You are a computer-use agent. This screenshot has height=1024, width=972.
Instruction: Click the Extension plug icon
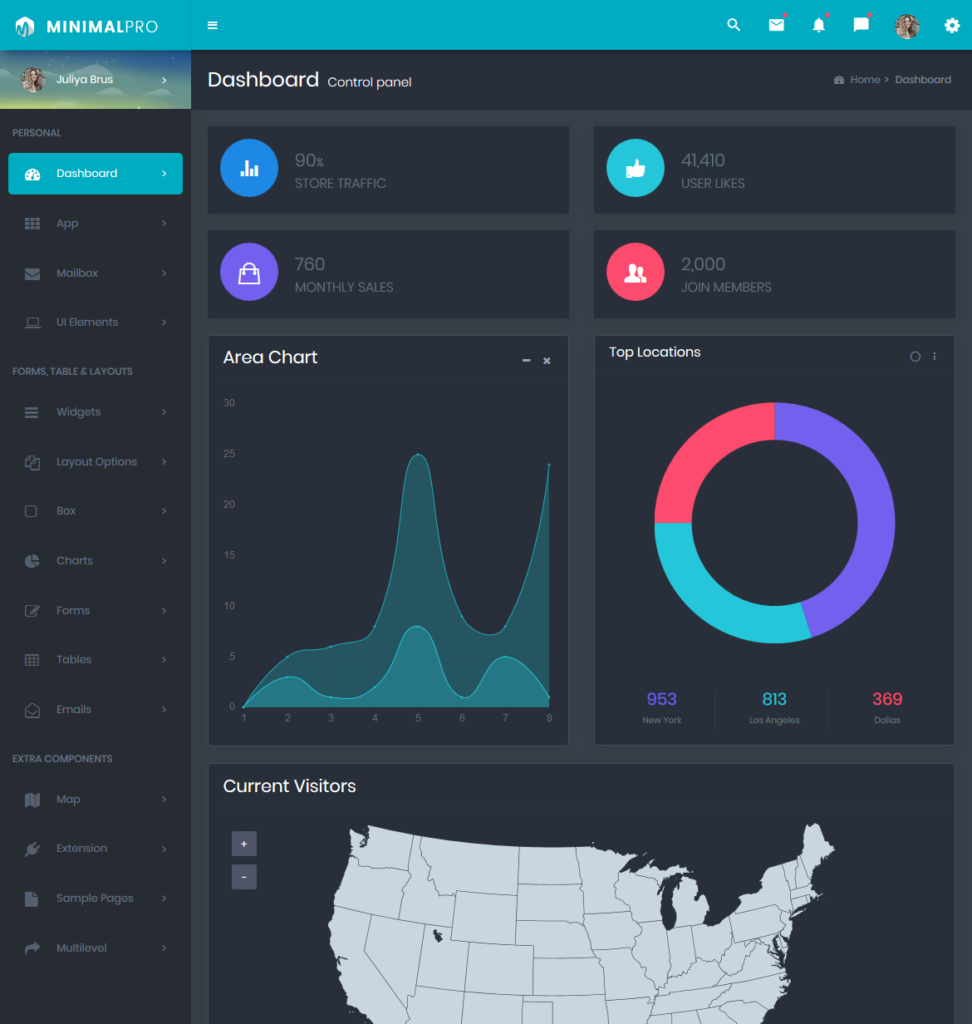(32, 849)
